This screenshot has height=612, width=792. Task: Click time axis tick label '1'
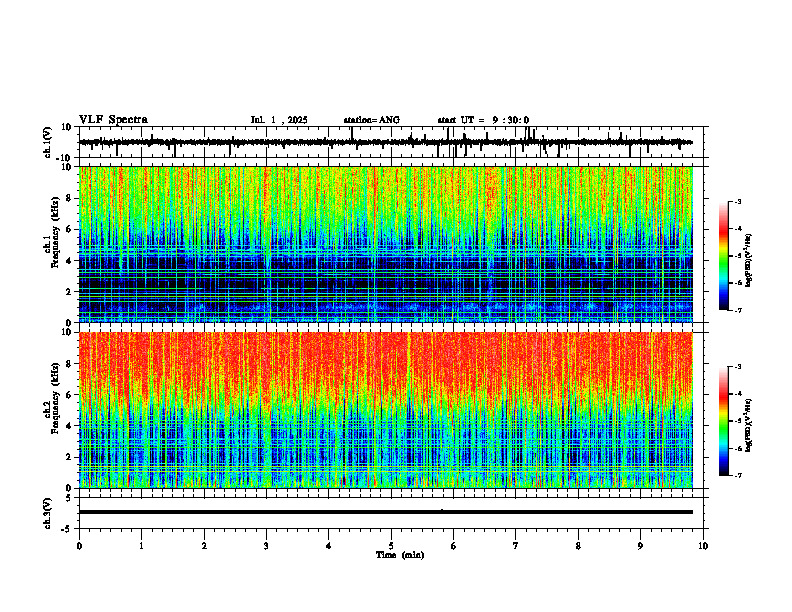click(141, 546)
